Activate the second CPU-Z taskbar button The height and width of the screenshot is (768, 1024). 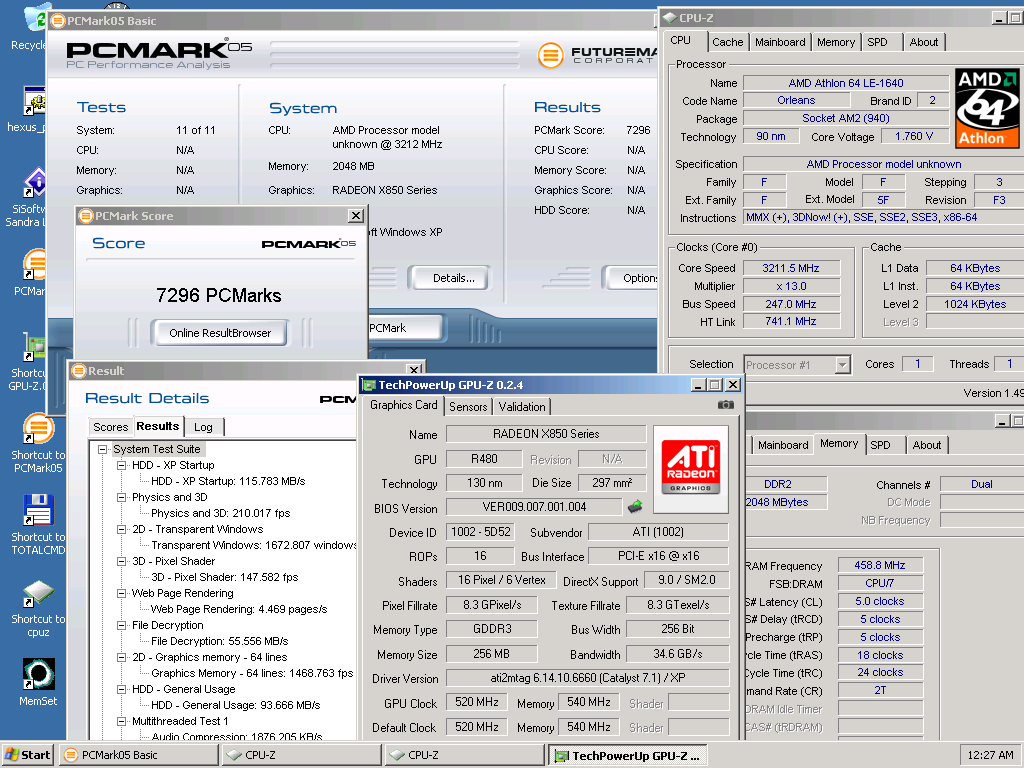pos(464,755)
